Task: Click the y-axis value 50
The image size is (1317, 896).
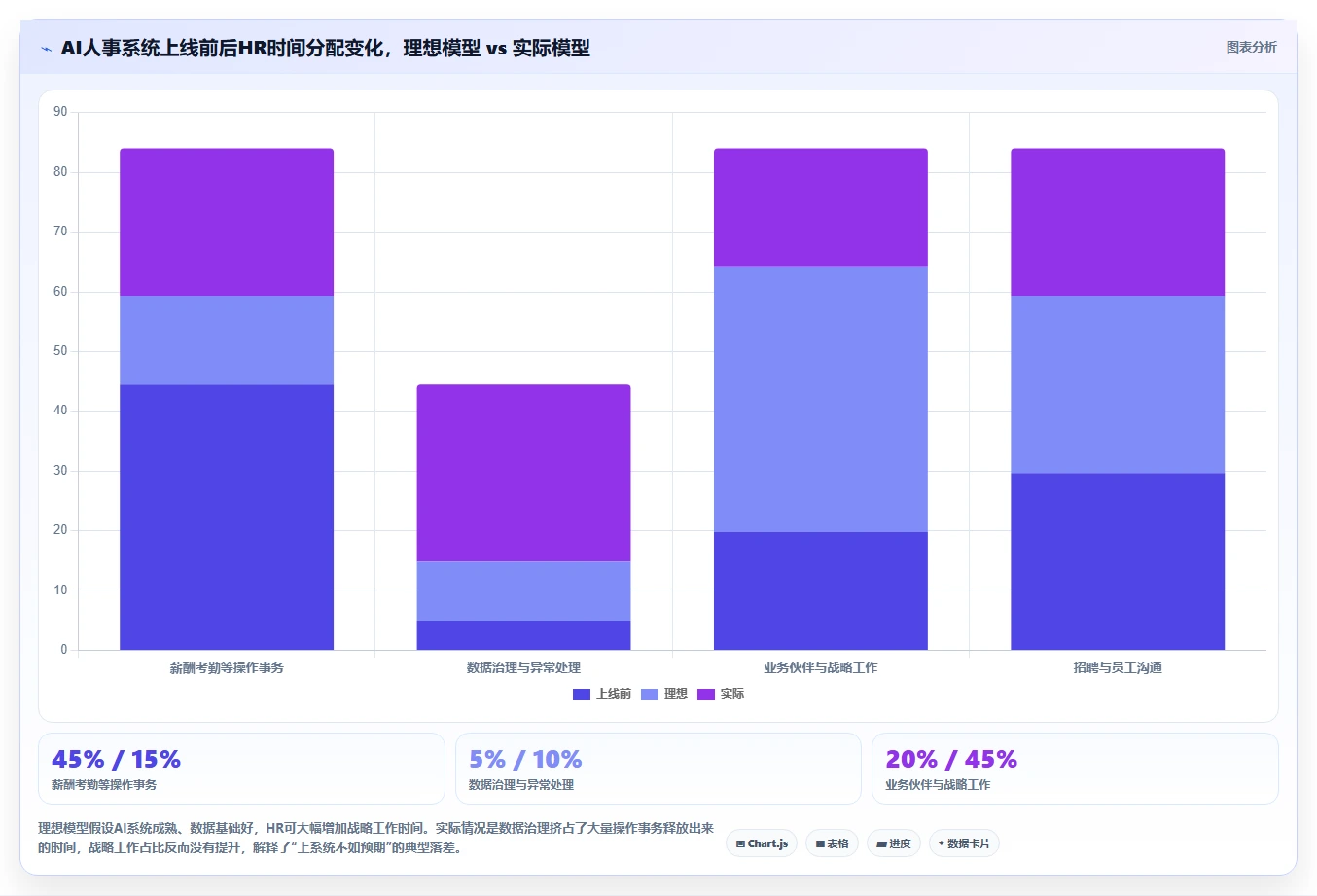Action: click(60, 351)
